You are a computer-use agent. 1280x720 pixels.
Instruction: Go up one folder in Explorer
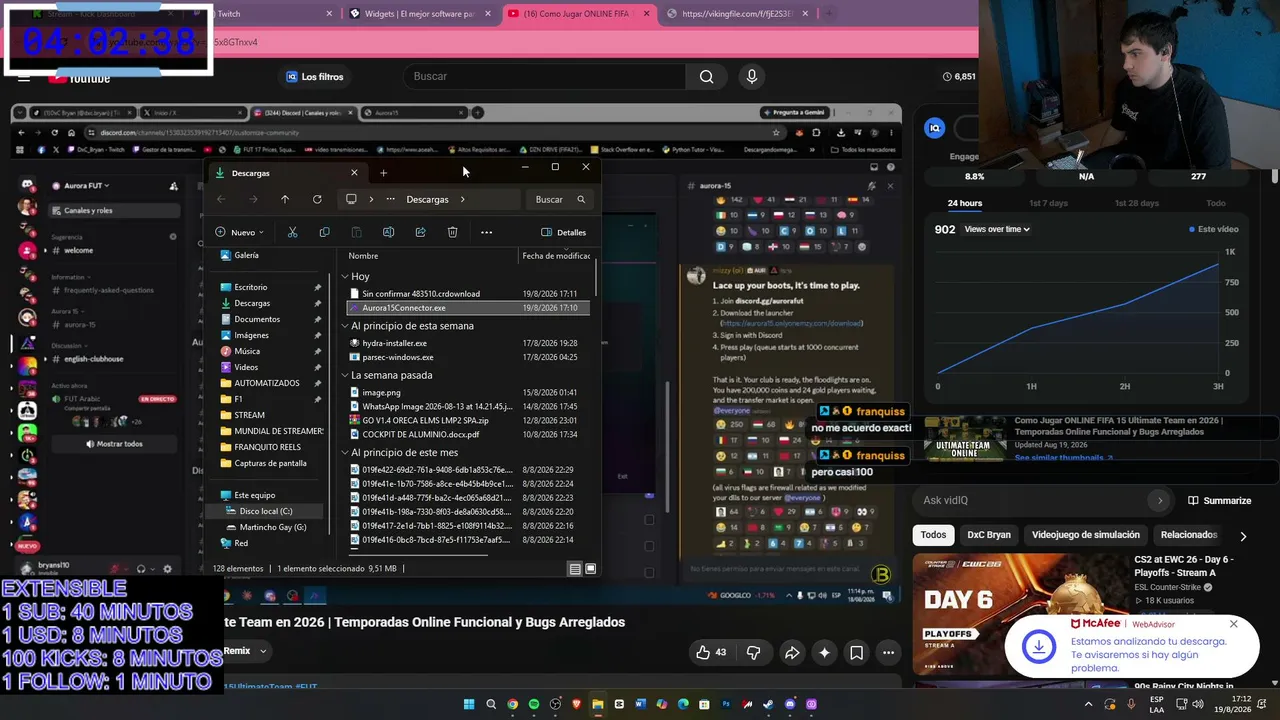pos(285,199)
